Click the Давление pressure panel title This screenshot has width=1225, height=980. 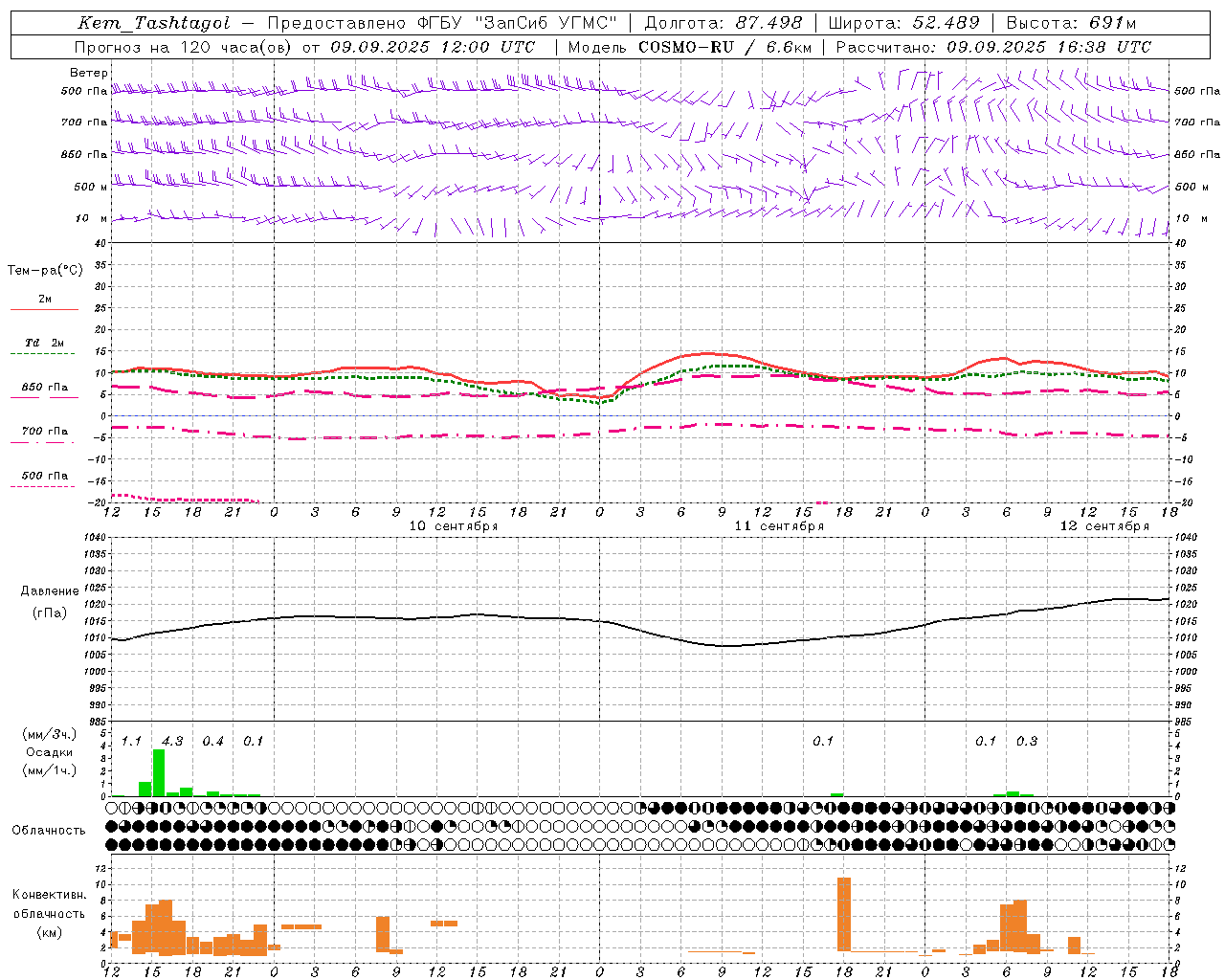(50, 590)
